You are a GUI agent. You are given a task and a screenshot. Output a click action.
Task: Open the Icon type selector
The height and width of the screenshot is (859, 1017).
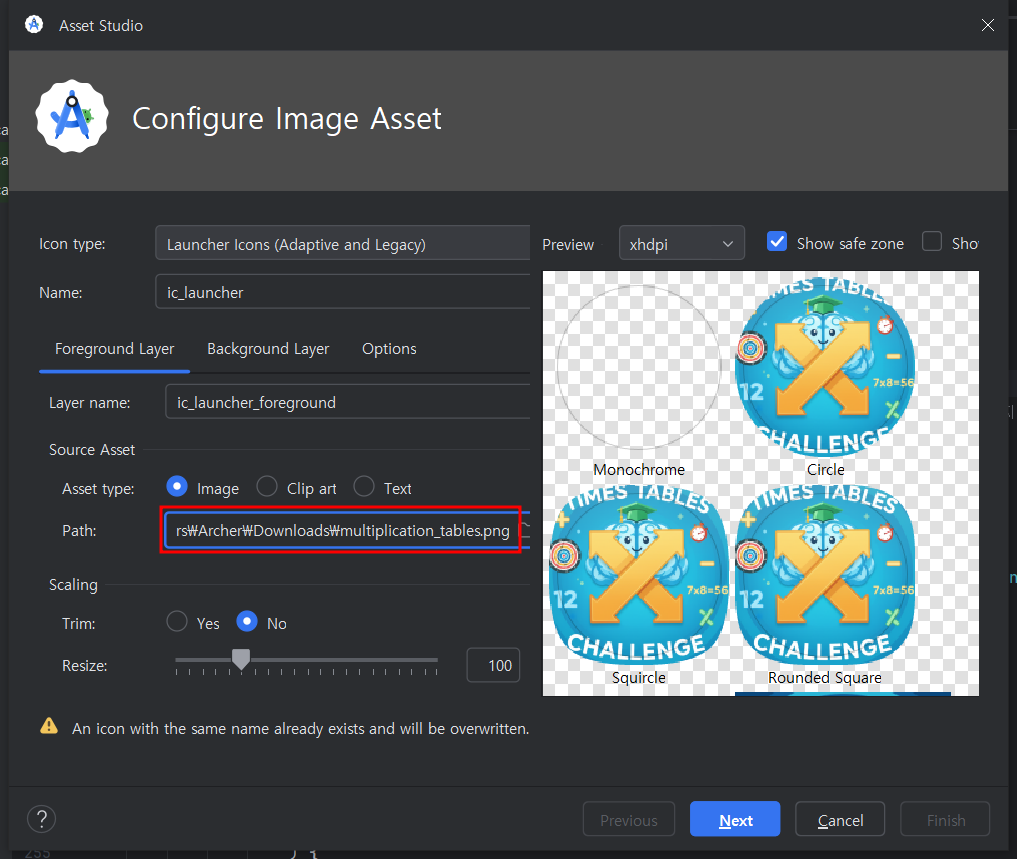tap(342, 242)
